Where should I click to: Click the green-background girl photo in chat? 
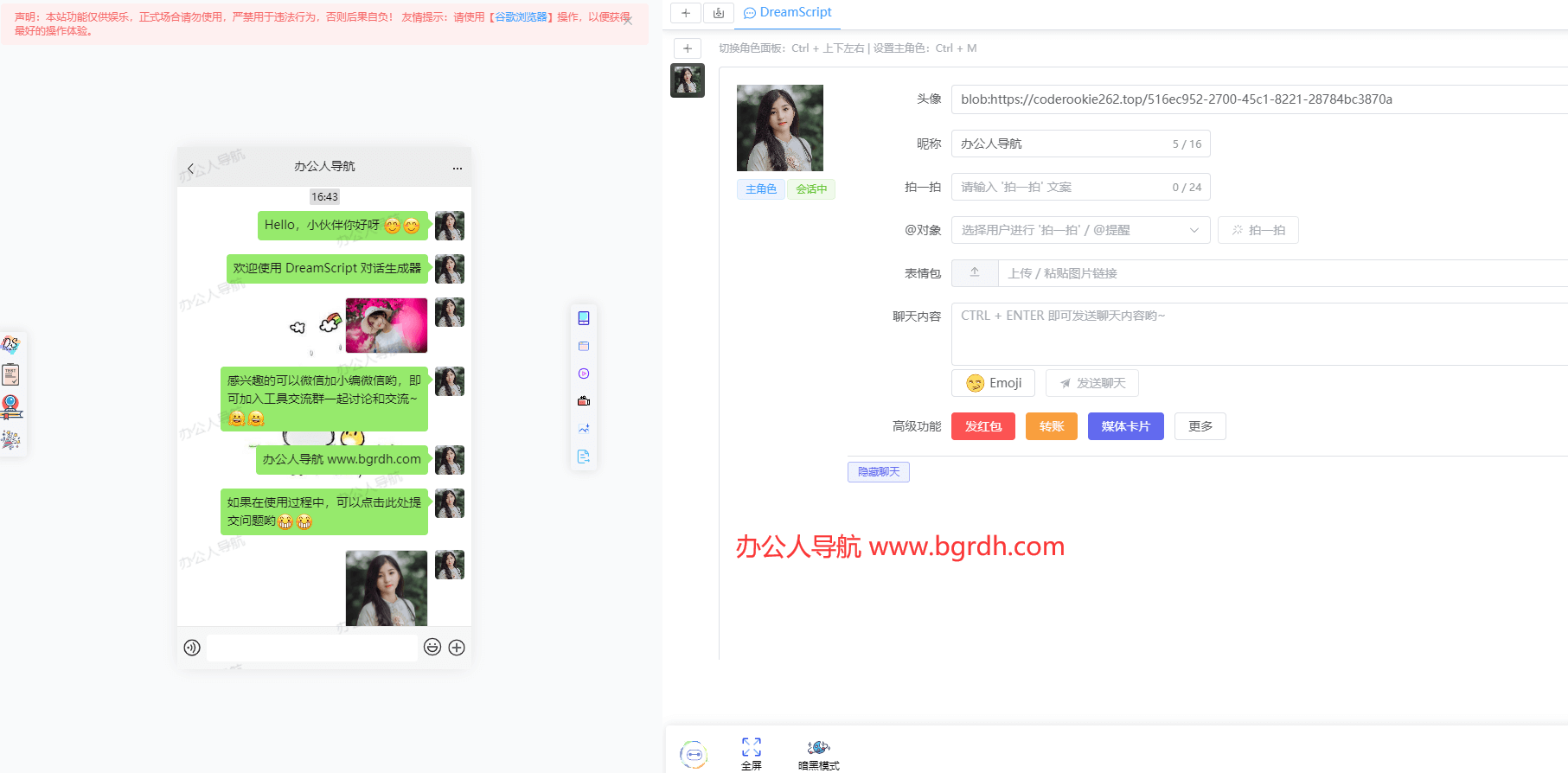(x=387, y=588)
